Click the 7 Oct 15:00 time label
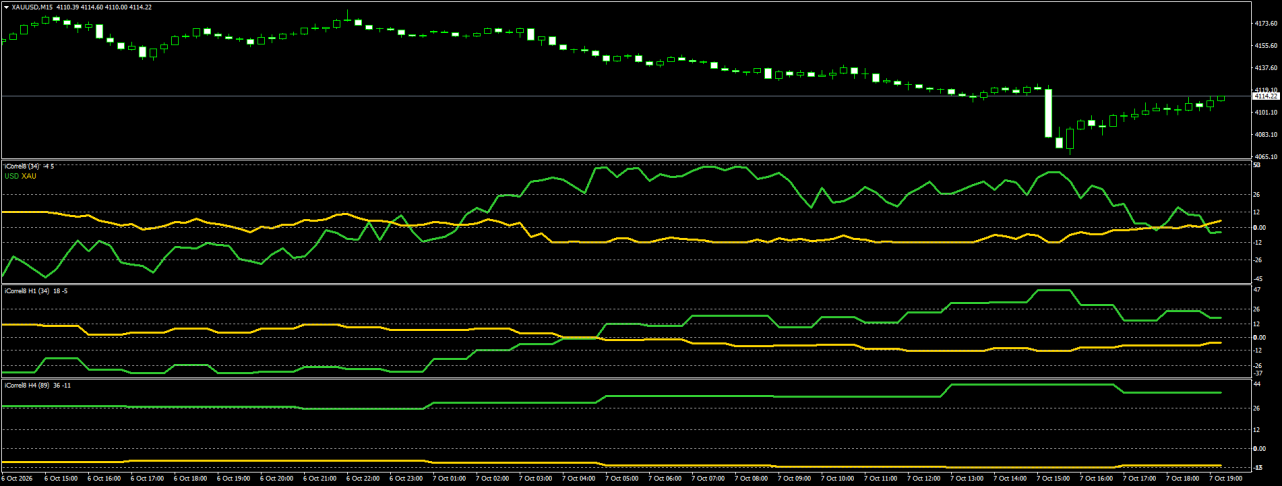 [x=1054, y=479]
